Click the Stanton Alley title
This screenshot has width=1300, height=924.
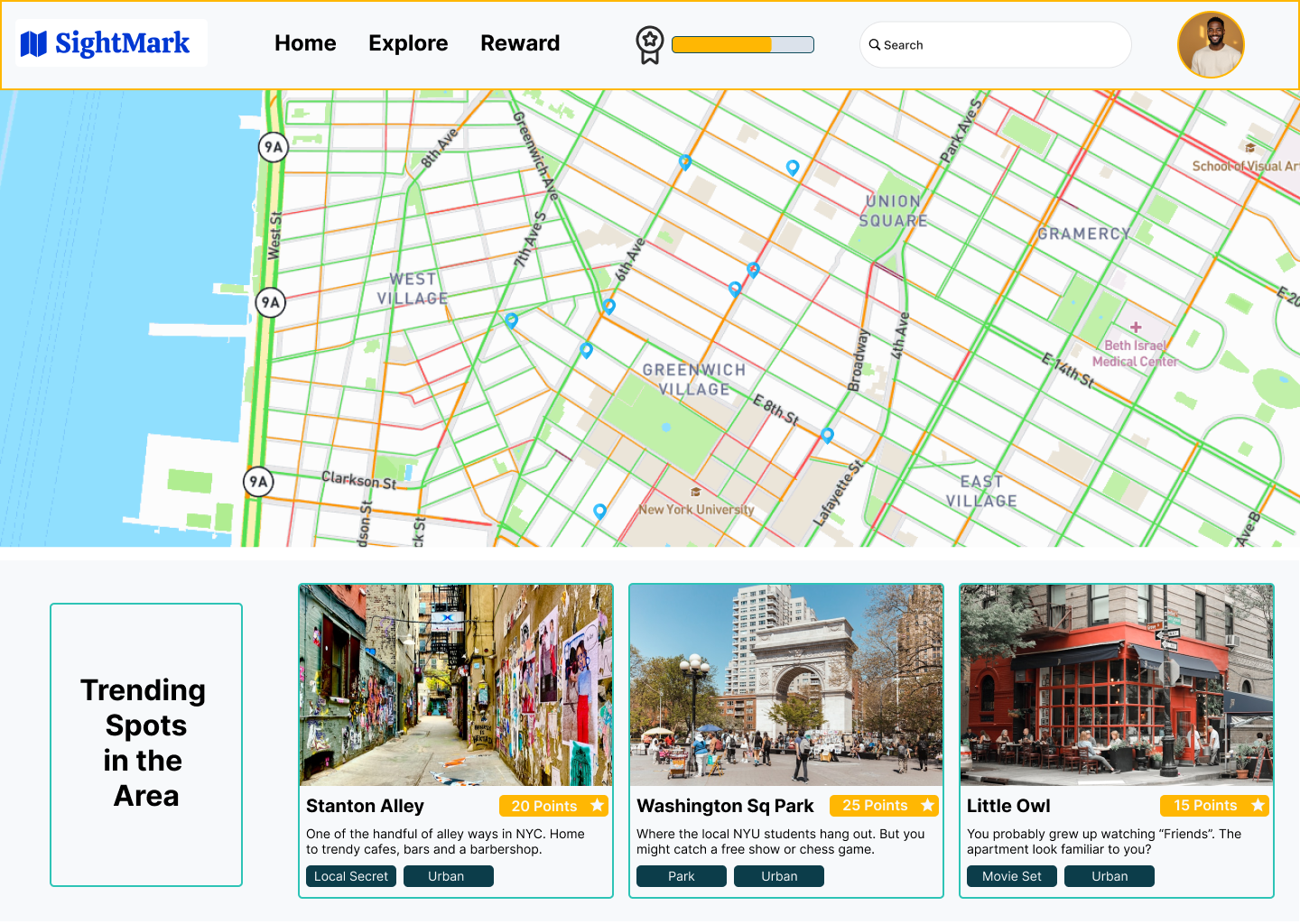click(365, 806)
